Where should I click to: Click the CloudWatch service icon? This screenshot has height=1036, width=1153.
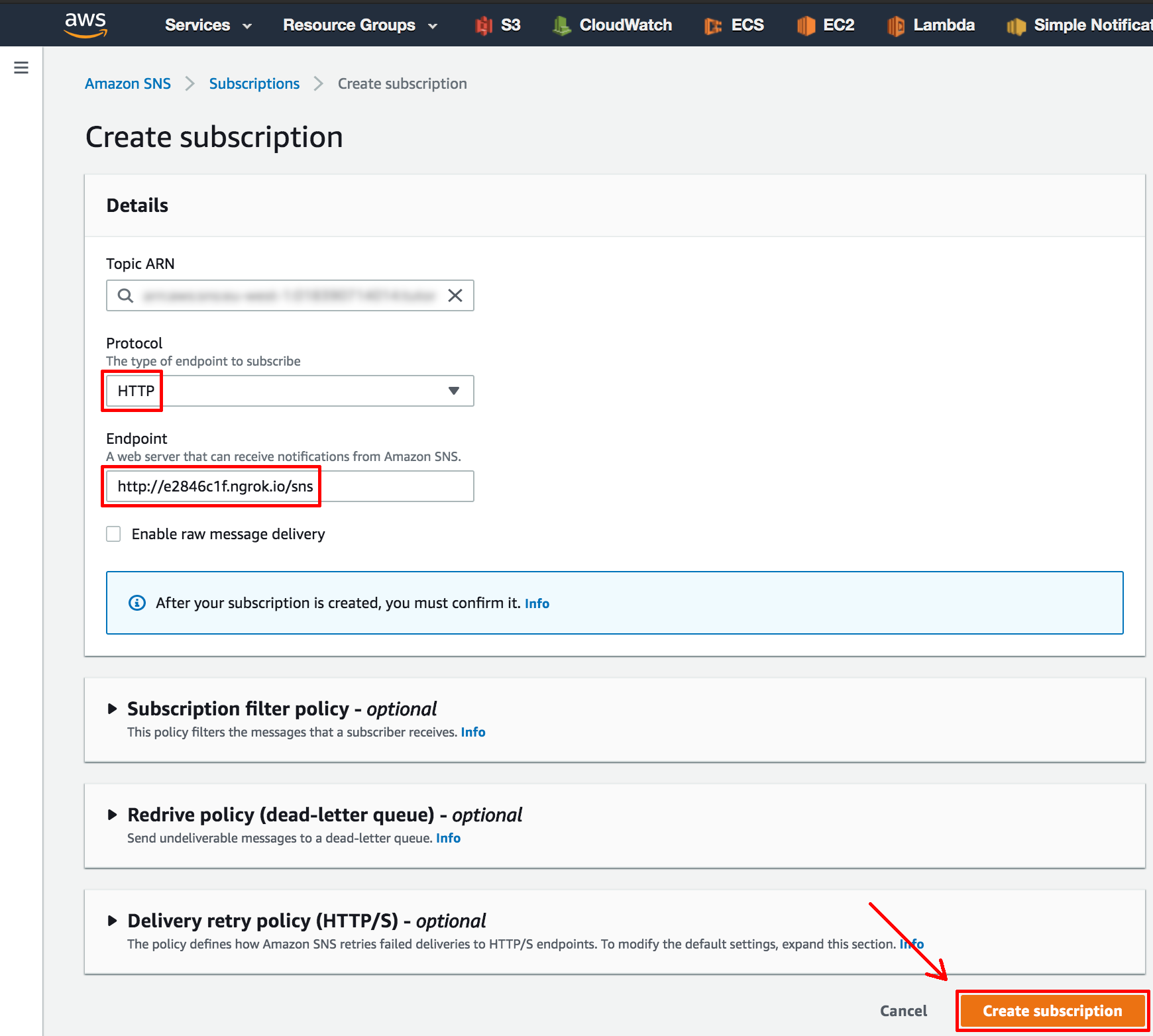point(562,26)
